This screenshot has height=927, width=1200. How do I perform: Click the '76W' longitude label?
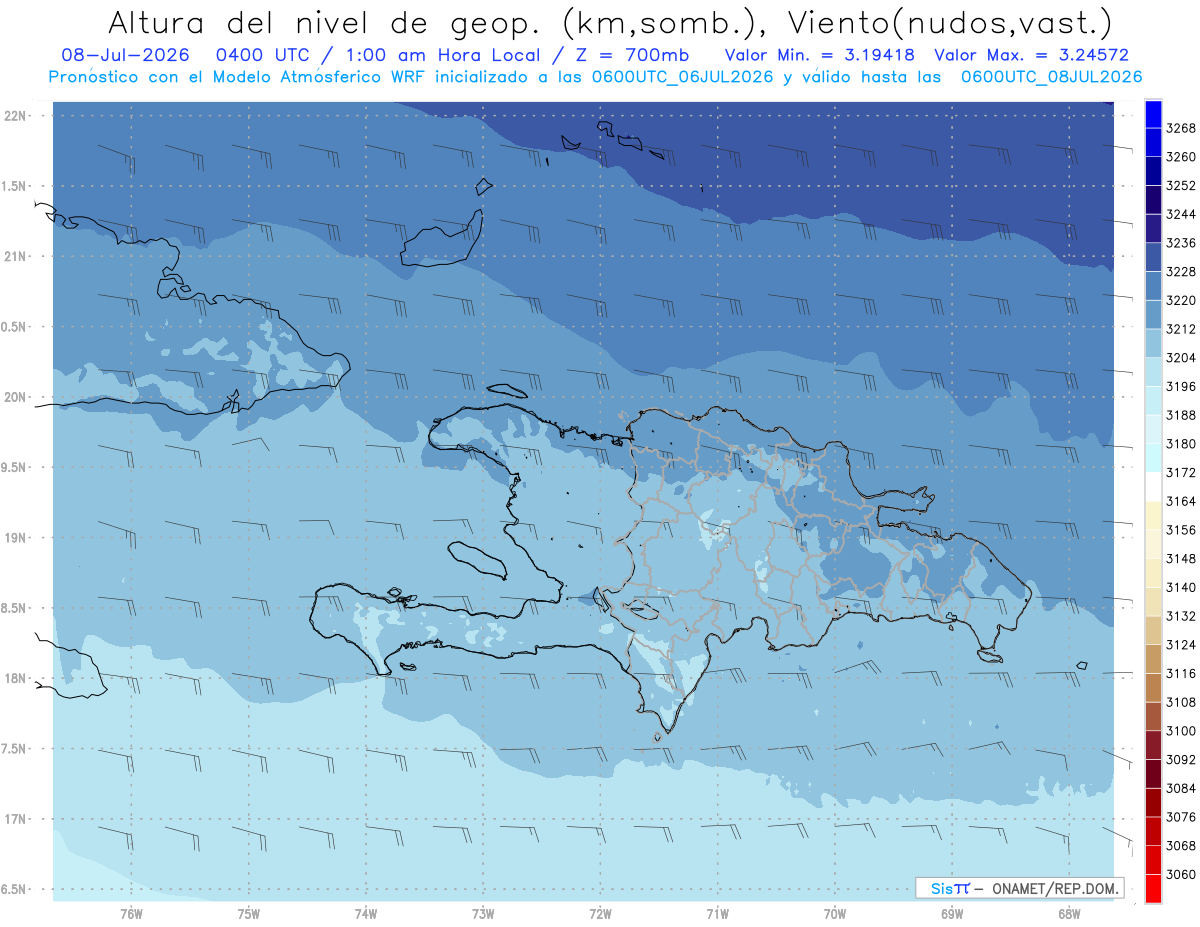point(131,914)
